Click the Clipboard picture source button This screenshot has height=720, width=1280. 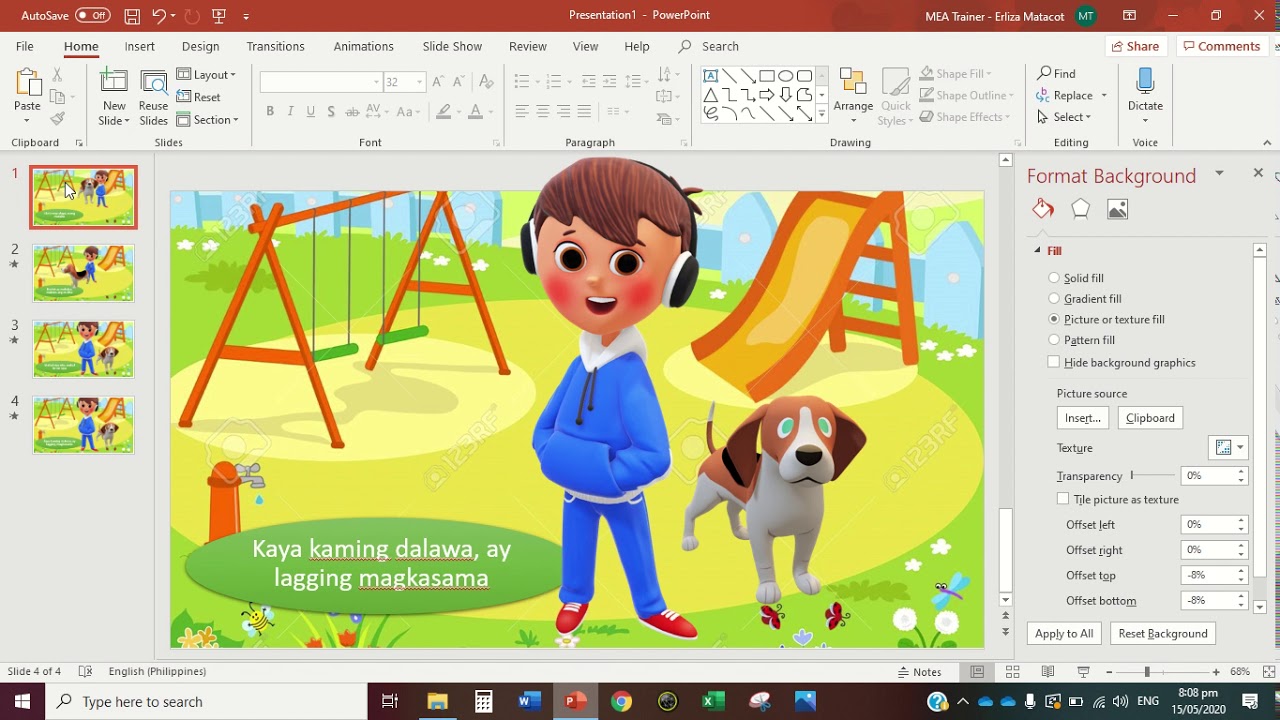(1150, 418)
